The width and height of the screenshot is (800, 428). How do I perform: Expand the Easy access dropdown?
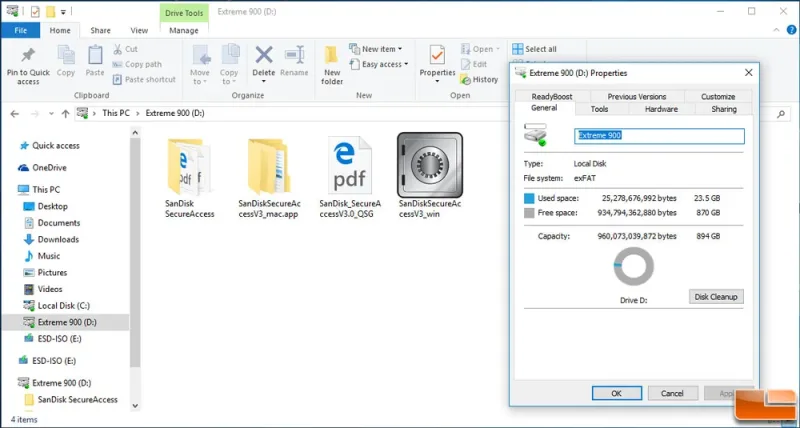click(406, 64)
